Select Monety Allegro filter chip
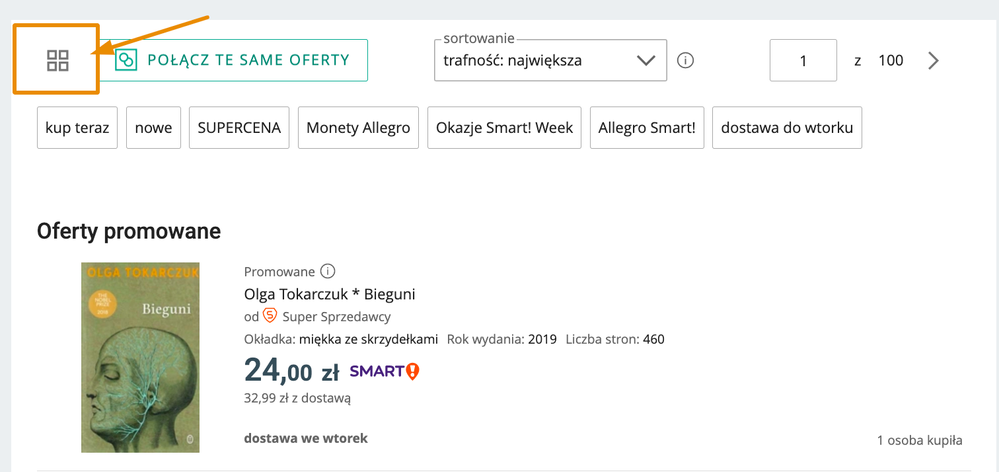The height and width of the screenshot is (472, 999). [358, 128]
